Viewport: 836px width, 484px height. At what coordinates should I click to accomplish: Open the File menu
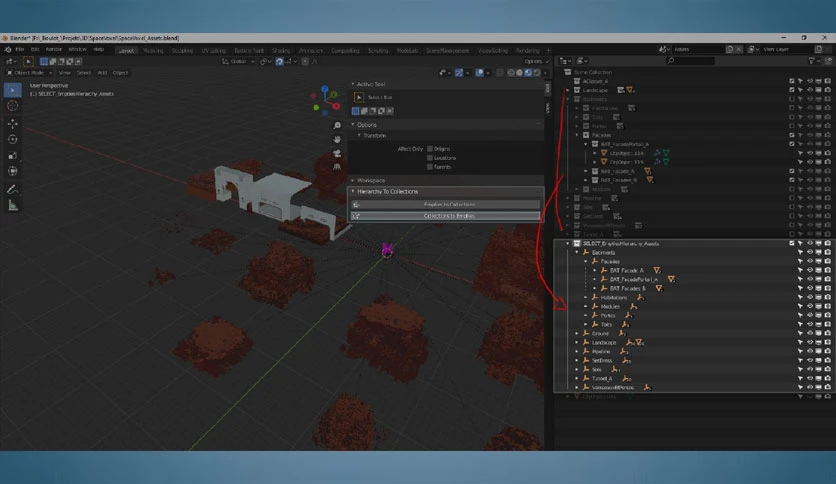click(x=20, y=50)
